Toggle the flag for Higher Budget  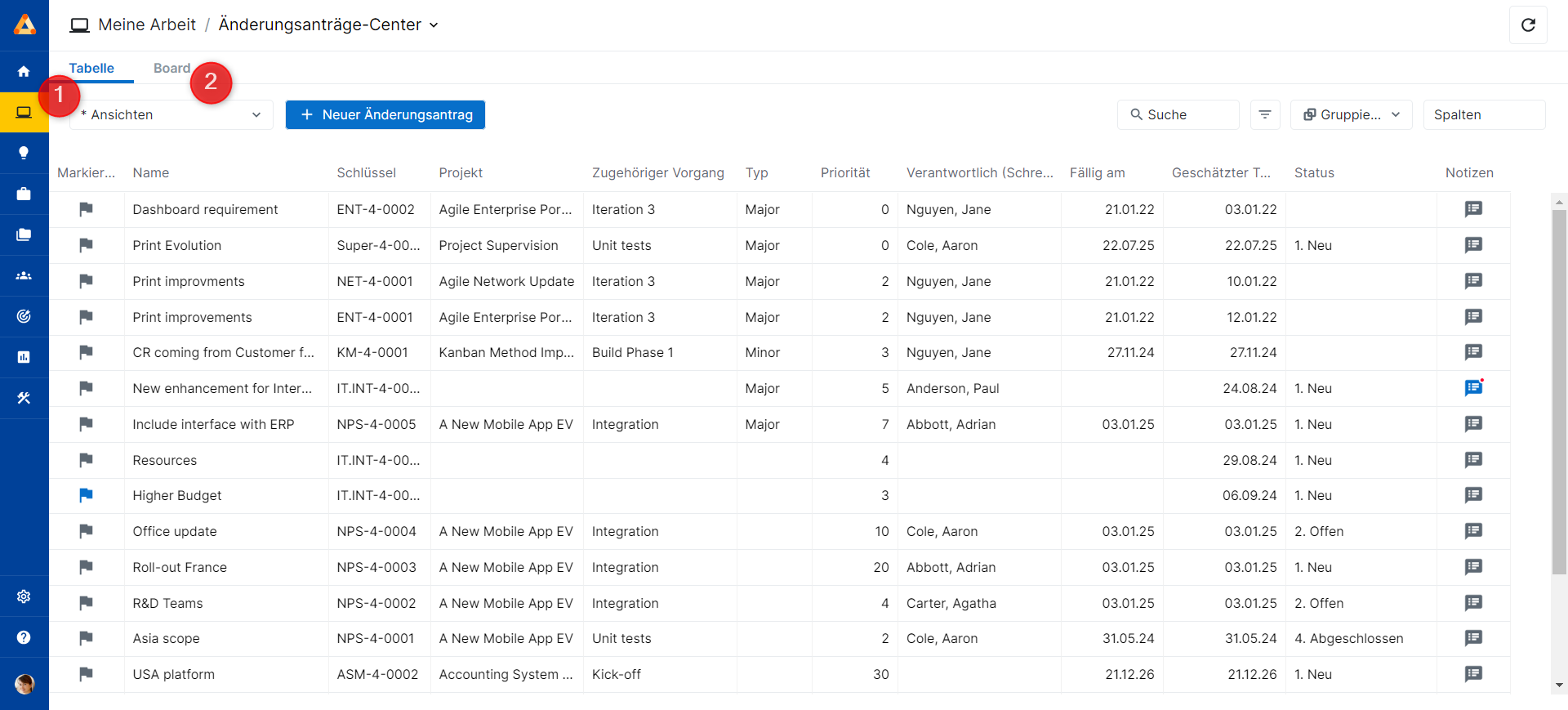86,495
